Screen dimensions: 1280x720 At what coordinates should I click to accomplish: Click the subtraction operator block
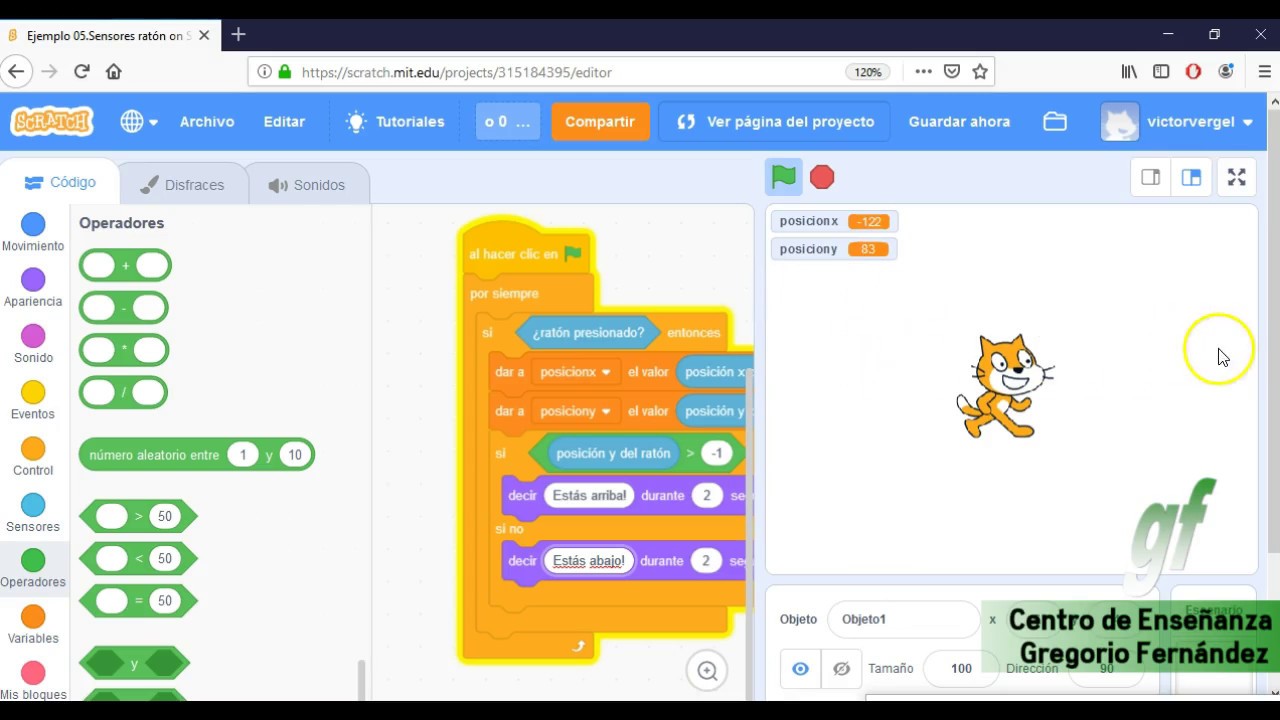[123, 308]
